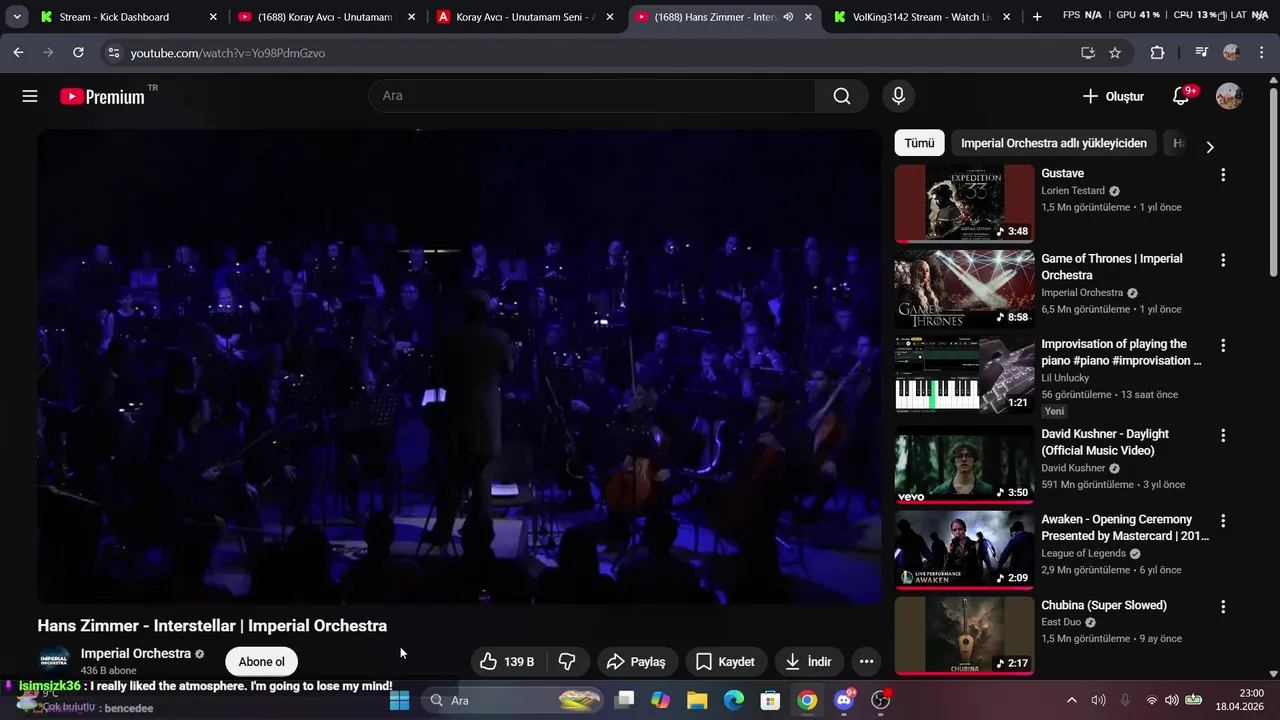Image resolution: width=1280 pixels, height=720 pixels.
Task: Open the Chubina (Super Slowed) title
Action: (x=1104, y=605)
